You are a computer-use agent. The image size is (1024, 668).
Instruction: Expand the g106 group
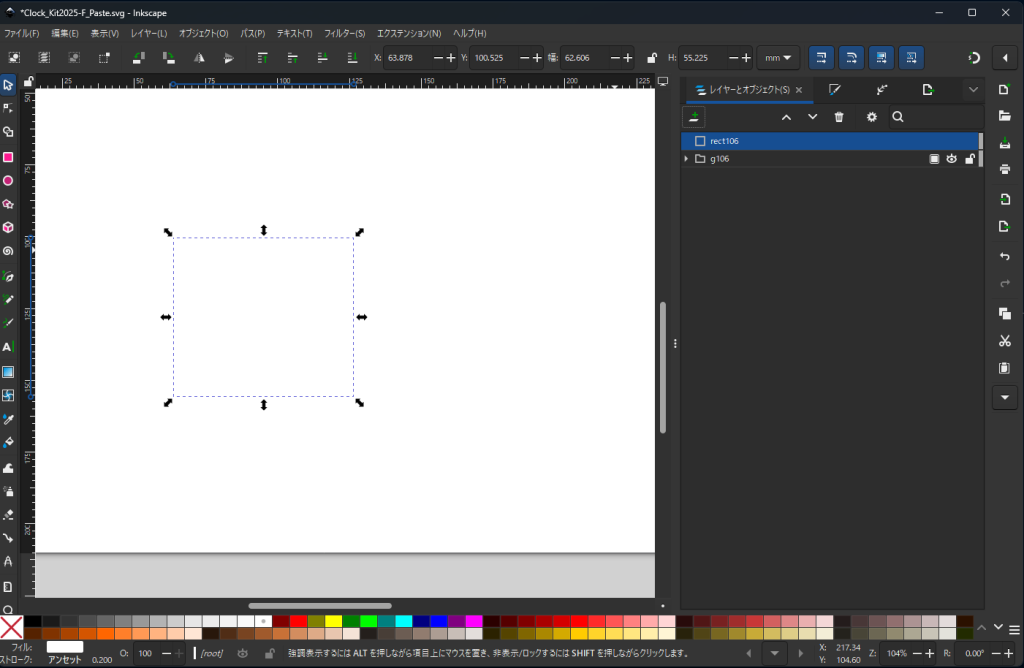pyautogui.click(x=686, y=159)
